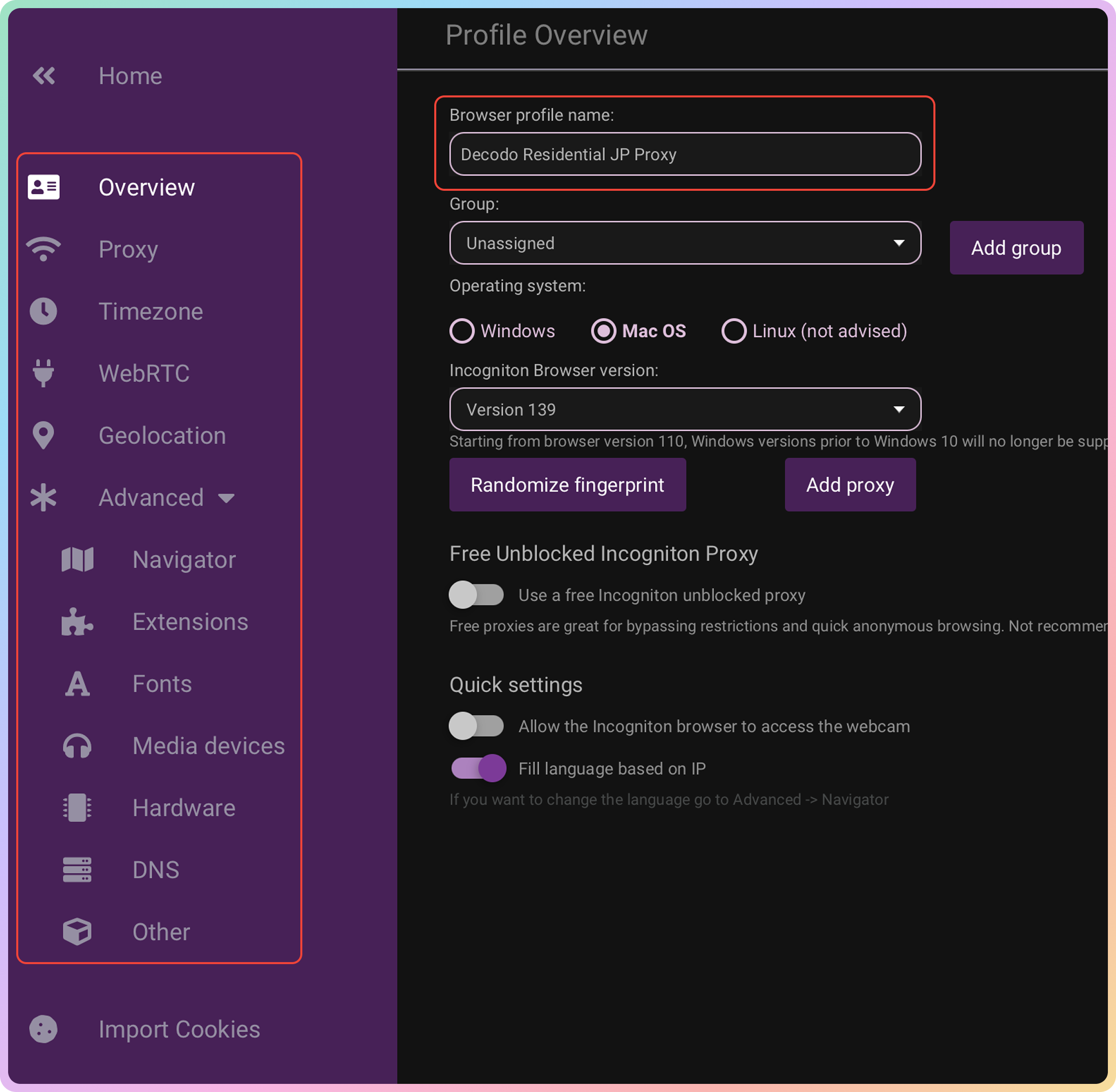
Task: Select the Windows operating system radio
Action: click(x=462, y=331)
